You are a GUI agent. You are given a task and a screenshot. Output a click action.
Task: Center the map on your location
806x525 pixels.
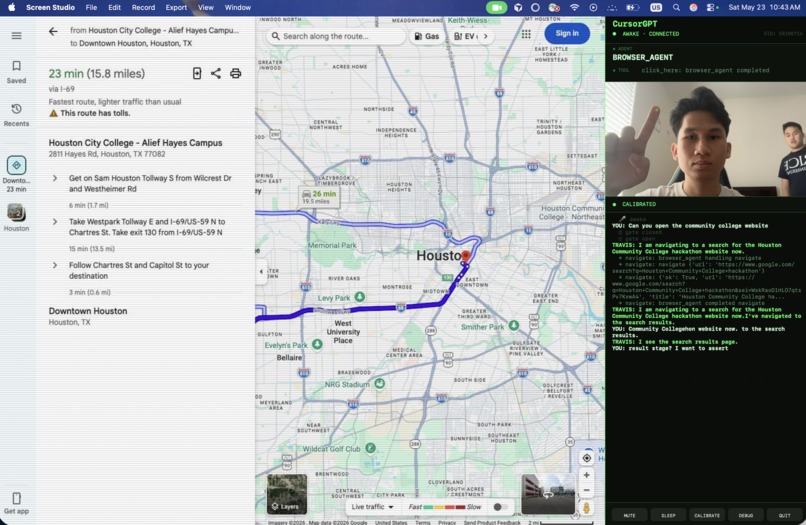click(x=587, y=458)
